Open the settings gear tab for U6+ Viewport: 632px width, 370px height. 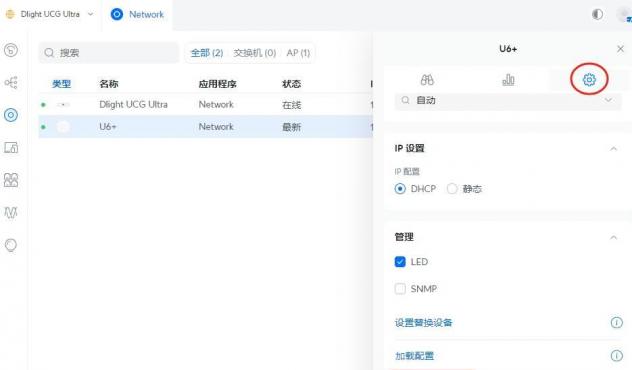coord(589,80)
